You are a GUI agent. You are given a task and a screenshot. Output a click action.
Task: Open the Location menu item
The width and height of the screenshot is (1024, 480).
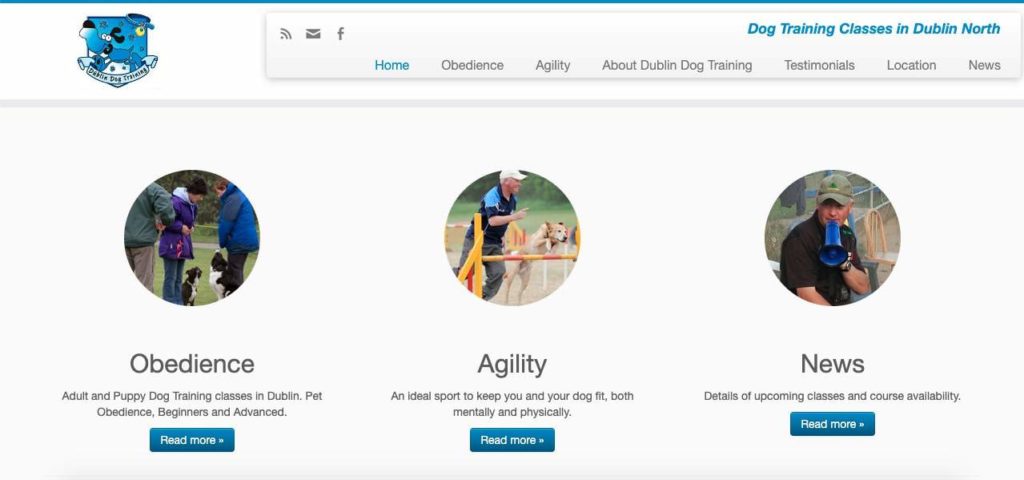point(911,65)
